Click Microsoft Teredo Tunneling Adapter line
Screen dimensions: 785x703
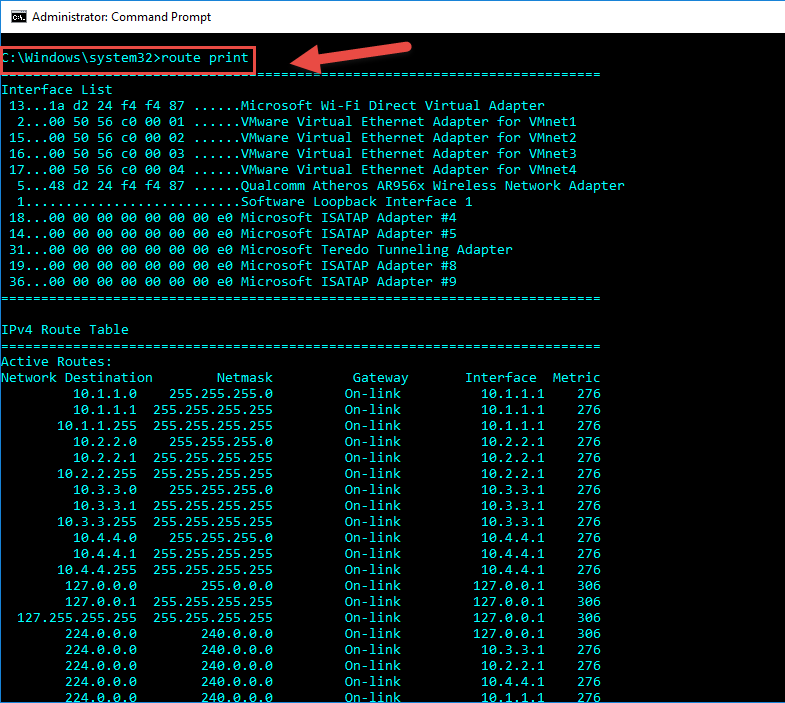[x=261, y=250]
